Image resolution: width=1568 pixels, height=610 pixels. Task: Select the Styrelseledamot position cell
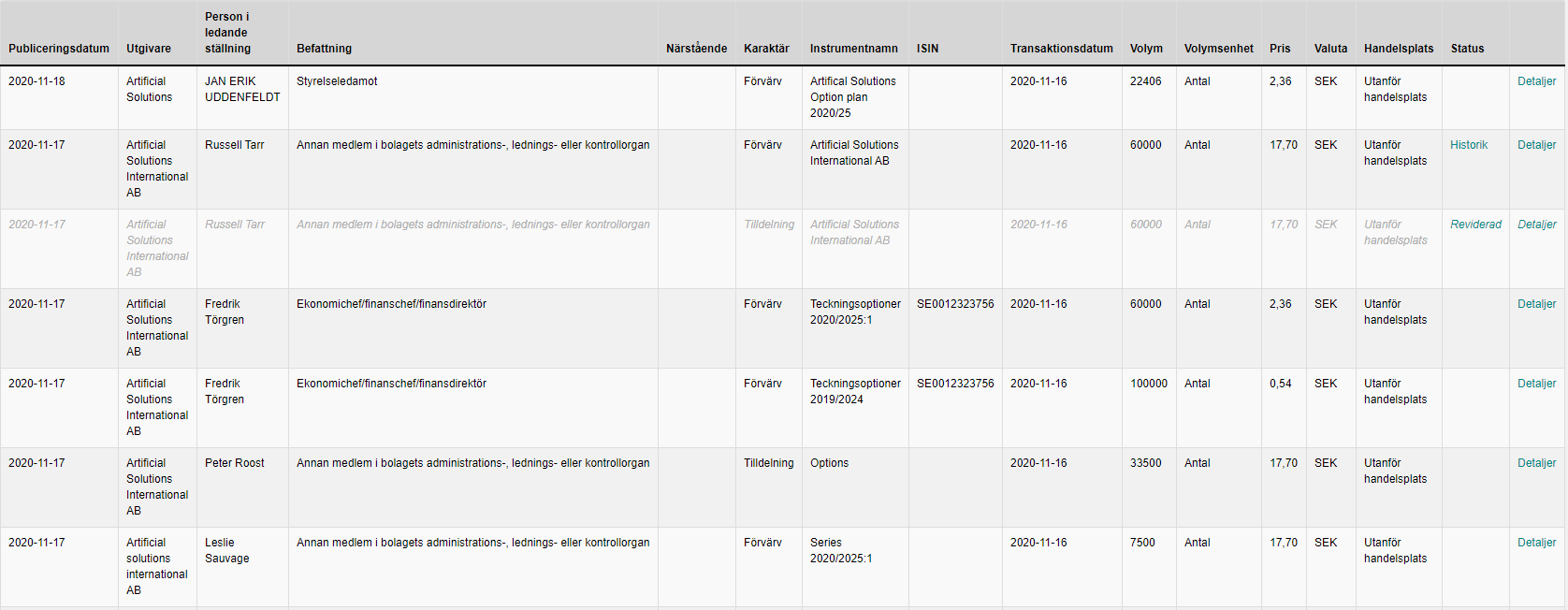[337, 81]
